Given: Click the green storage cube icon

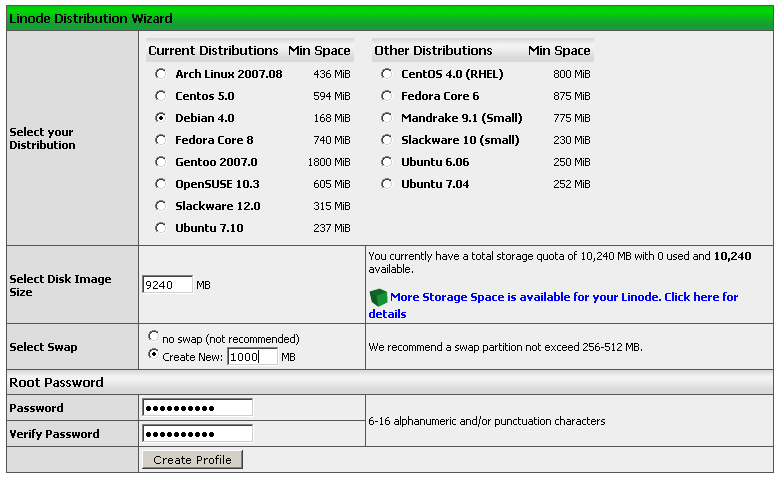Looking at the screenshot, I should coord(379,297).
